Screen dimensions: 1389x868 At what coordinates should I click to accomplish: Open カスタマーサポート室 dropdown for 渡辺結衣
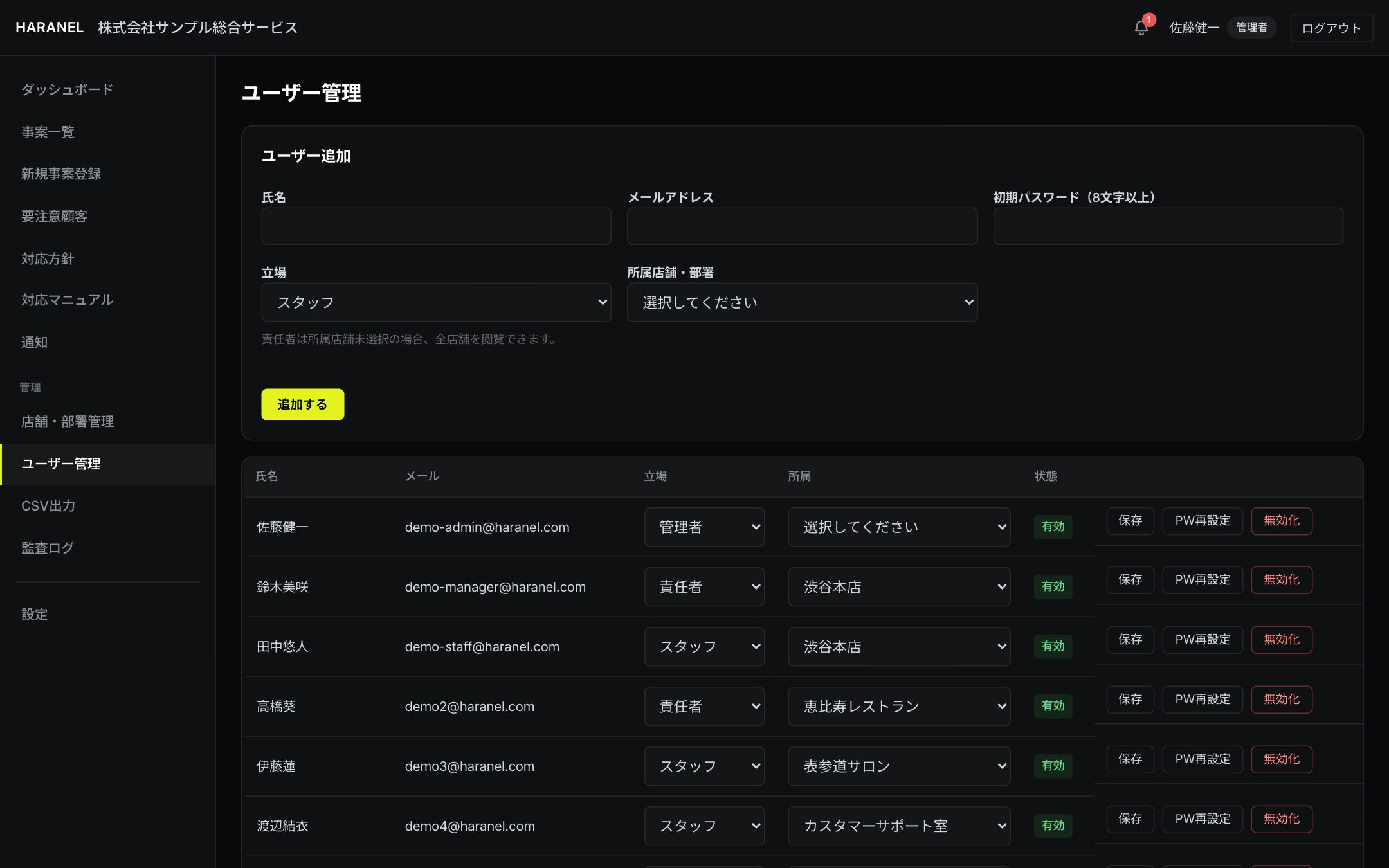click(899, 826)
